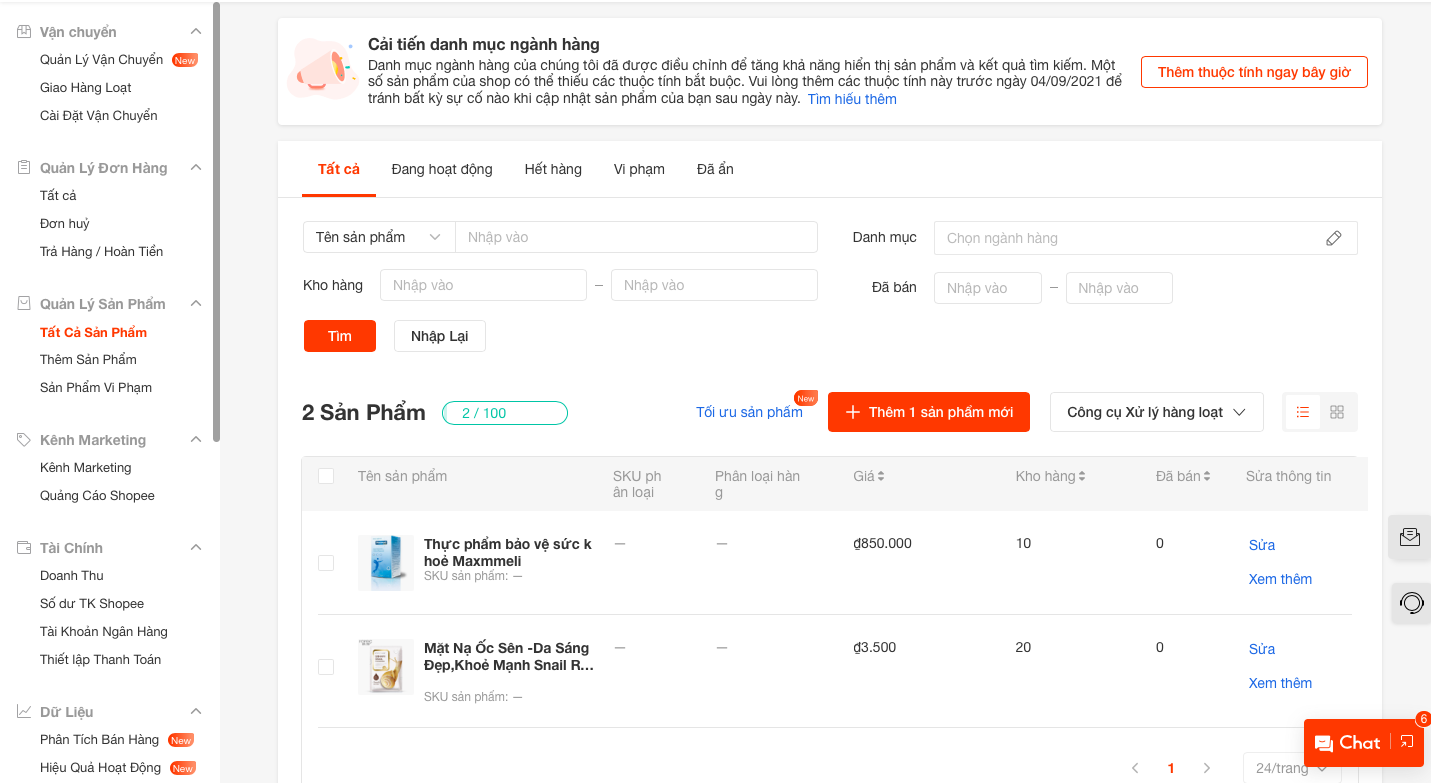
Task: Check the Maxmmeli product row checkbox
Action: pos(326,563)
